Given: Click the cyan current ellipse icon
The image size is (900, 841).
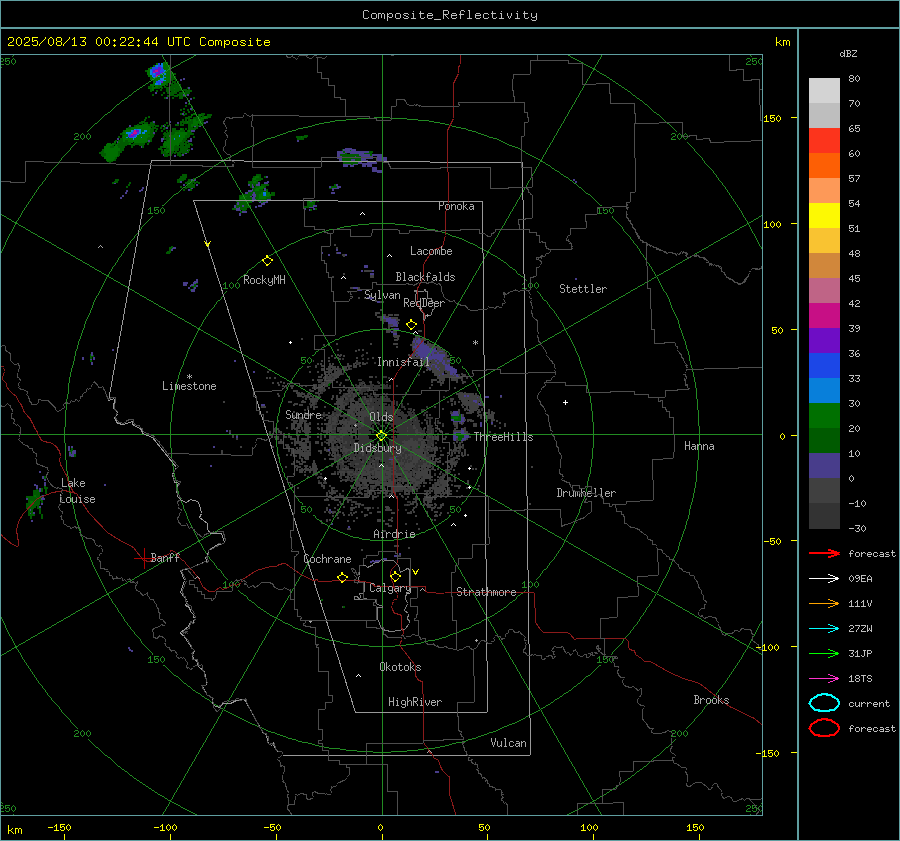Looking at the screenshot, I should coord(824,703).
